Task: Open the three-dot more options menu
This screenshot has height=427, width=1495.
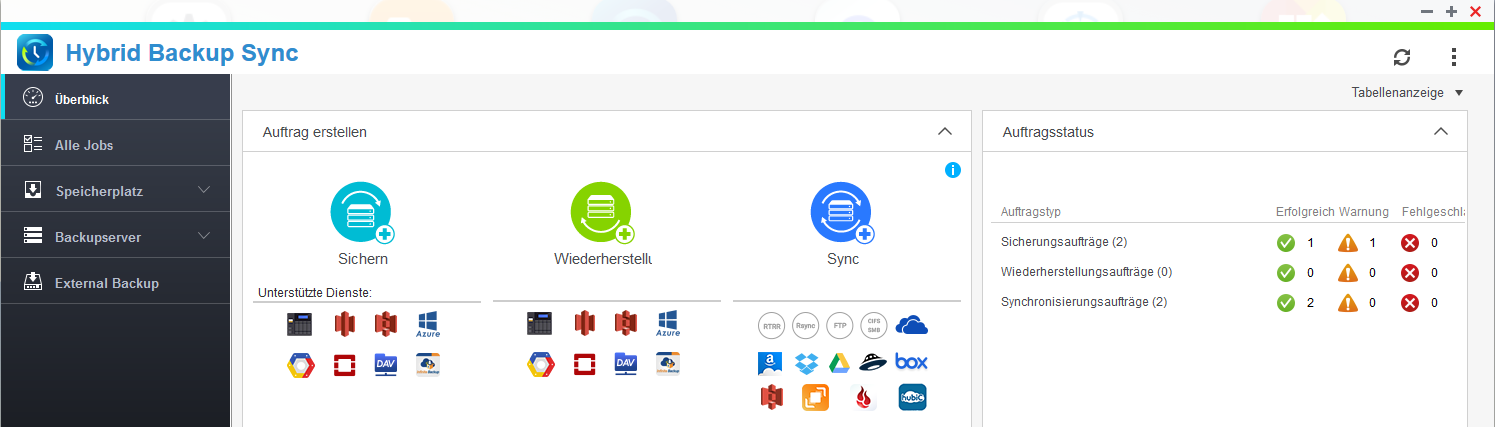Action: (x=1454, y=57)
